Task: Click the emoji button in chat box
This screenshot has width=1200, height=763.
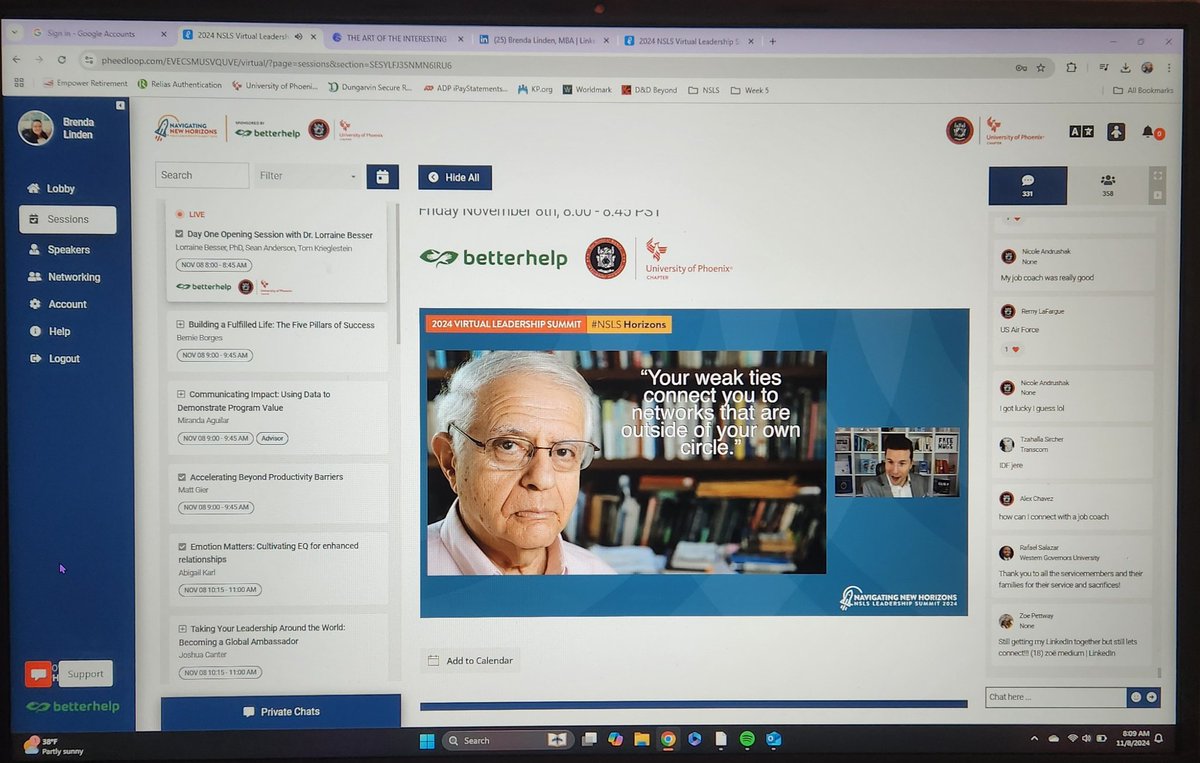Action: tap(1136, 697)
